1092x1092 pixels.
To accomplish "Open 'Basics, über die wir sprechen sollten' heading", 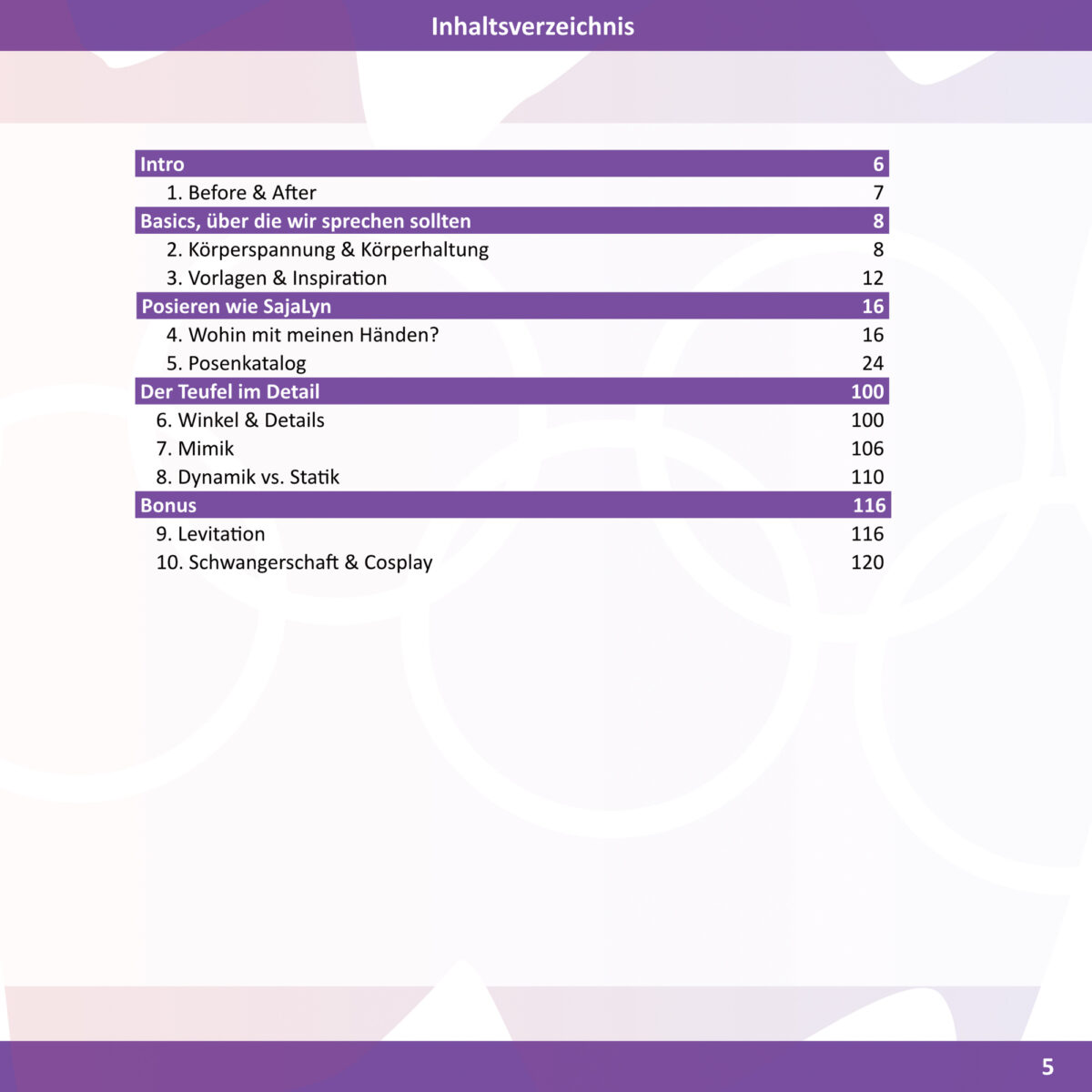I will pos(512,221).
